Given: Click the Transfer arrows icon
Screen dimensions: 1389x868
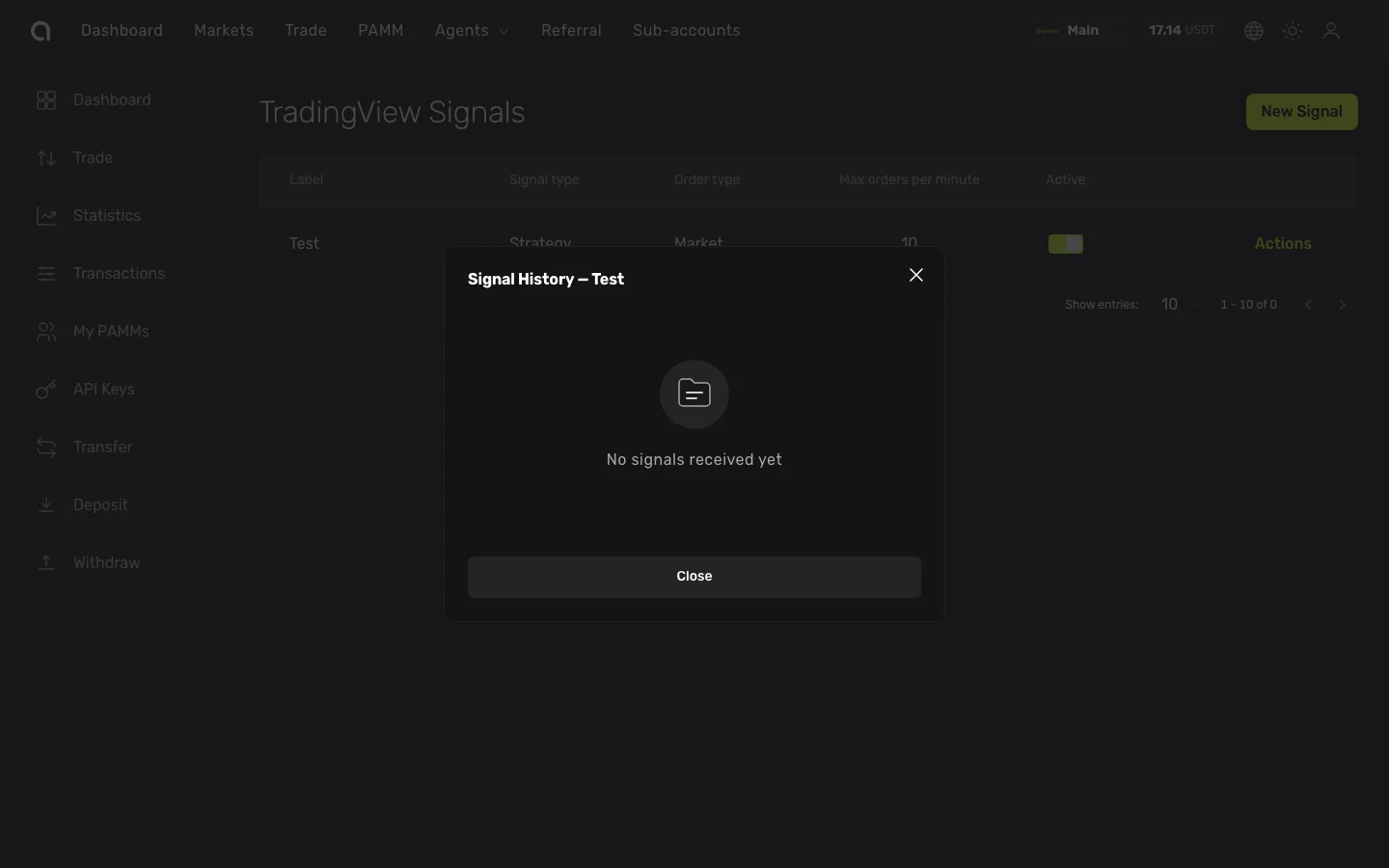Looking at the screenshot, I should (45, 448).
